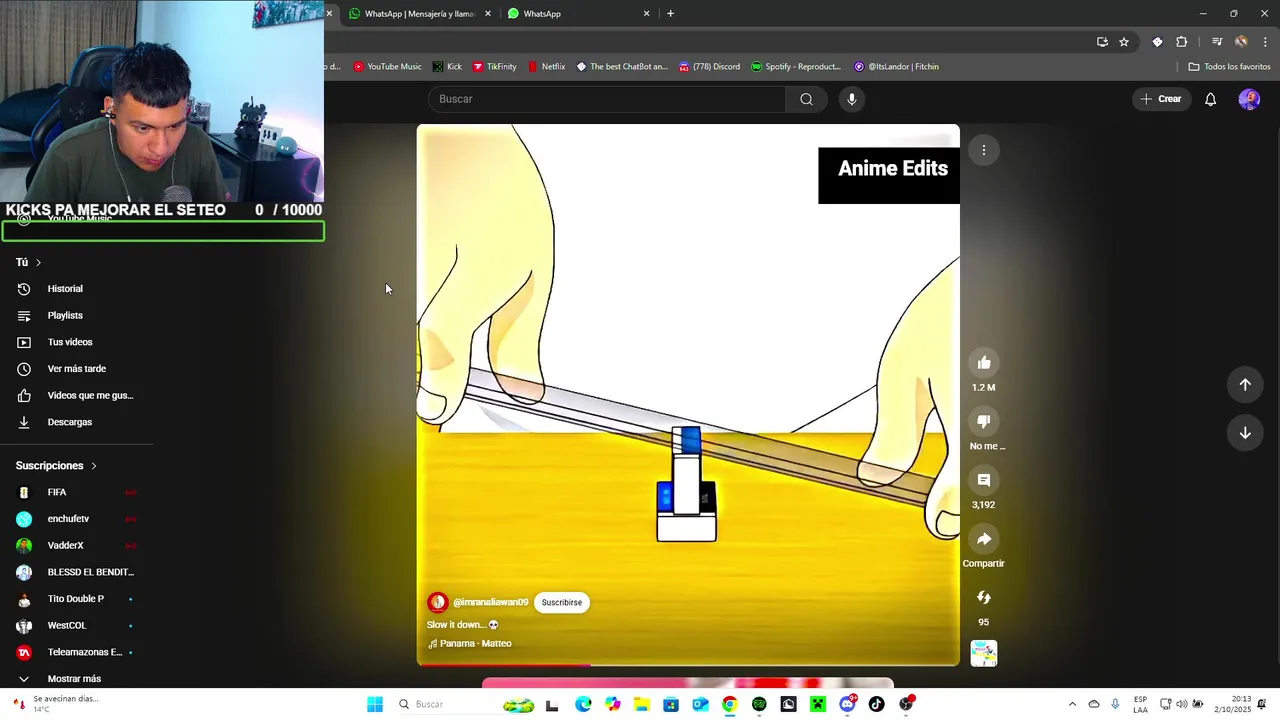1280x720 pixels.
Task: Open the ESP LAA language switcher
Action: pyautogui.click(x=1140, y=704)
